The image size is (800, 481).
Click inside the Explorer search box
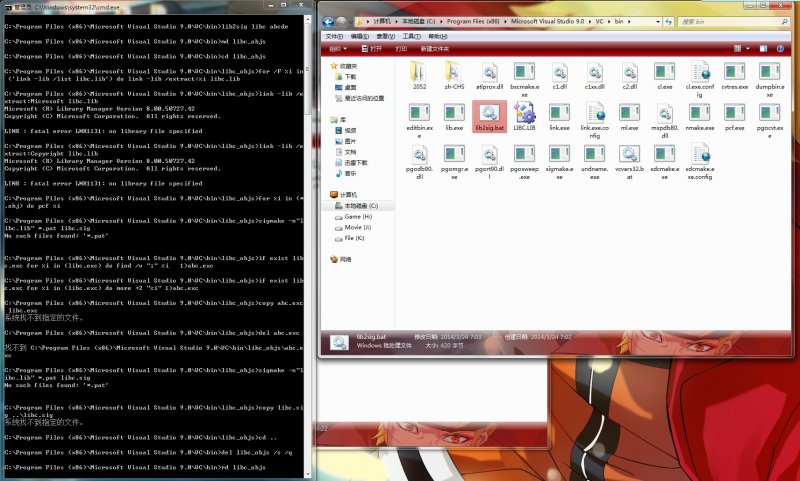[734, 22]
